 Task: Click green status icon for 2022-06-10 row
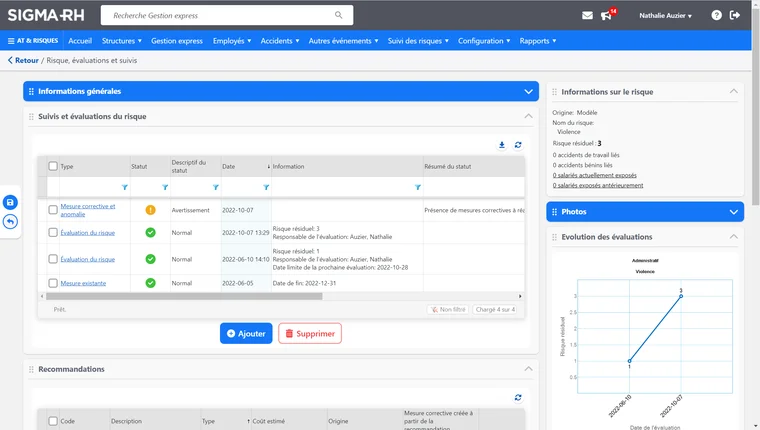[150, 259]
